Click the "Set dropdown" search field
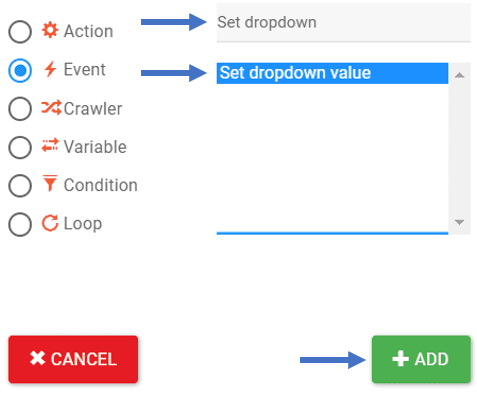Screen dimensions: 477x397 343,23
